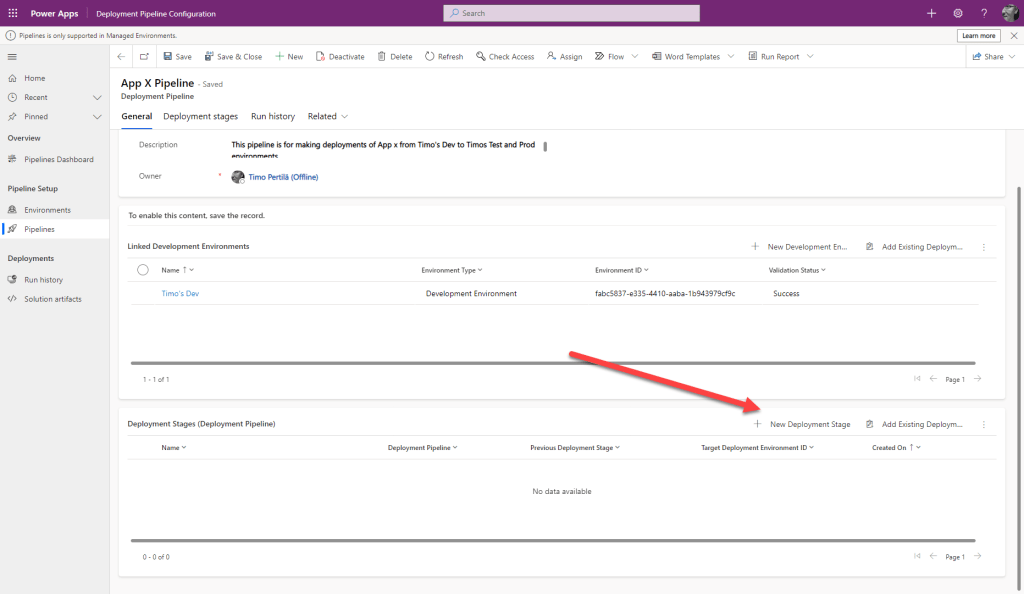The width and height of the screenshot is (1024, 594).
Task: Expand the Recent section in sidebar
Action: [97, 97]
